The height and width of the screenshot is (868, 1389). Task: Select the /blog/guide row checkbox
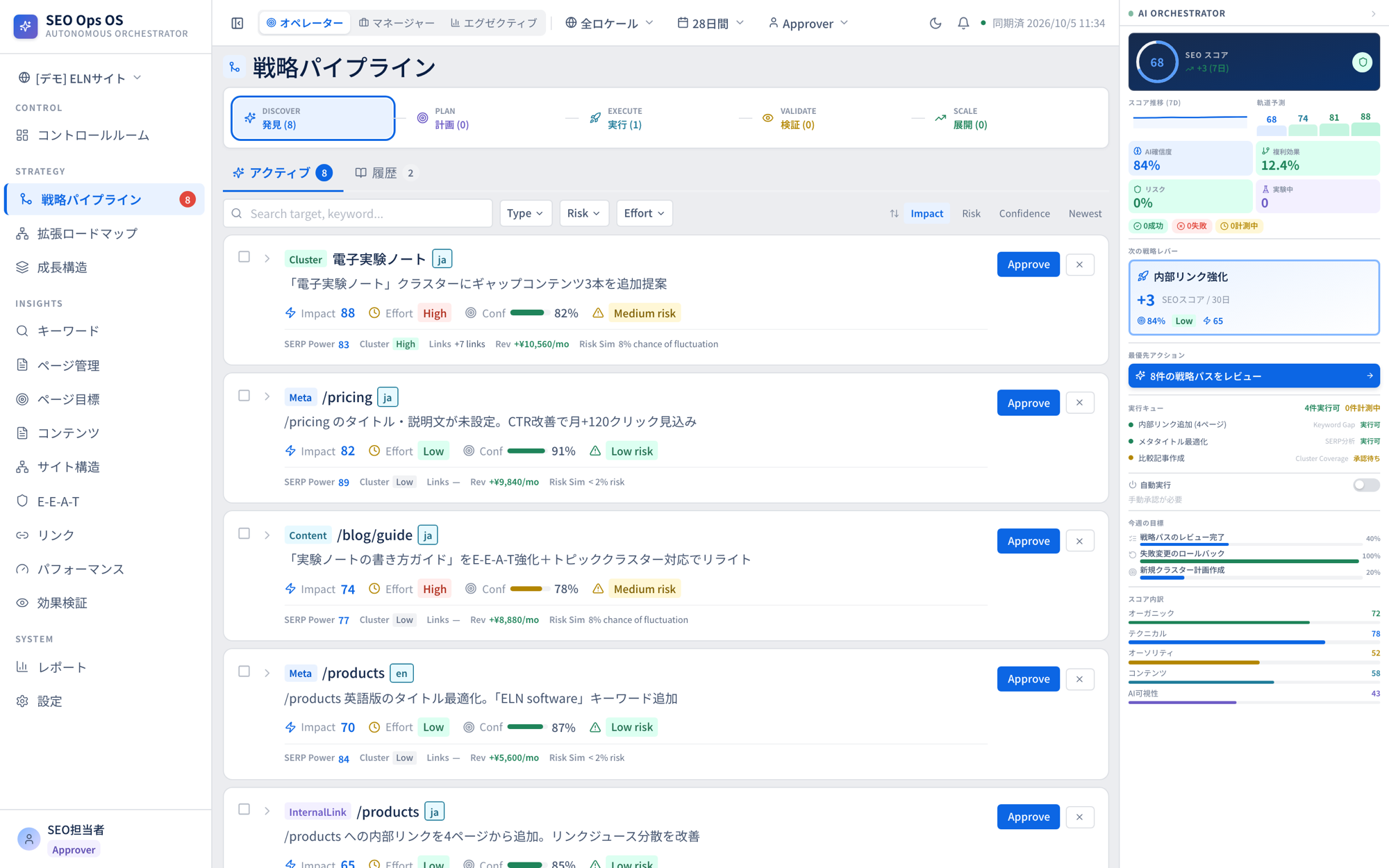[x=244, y=533]
